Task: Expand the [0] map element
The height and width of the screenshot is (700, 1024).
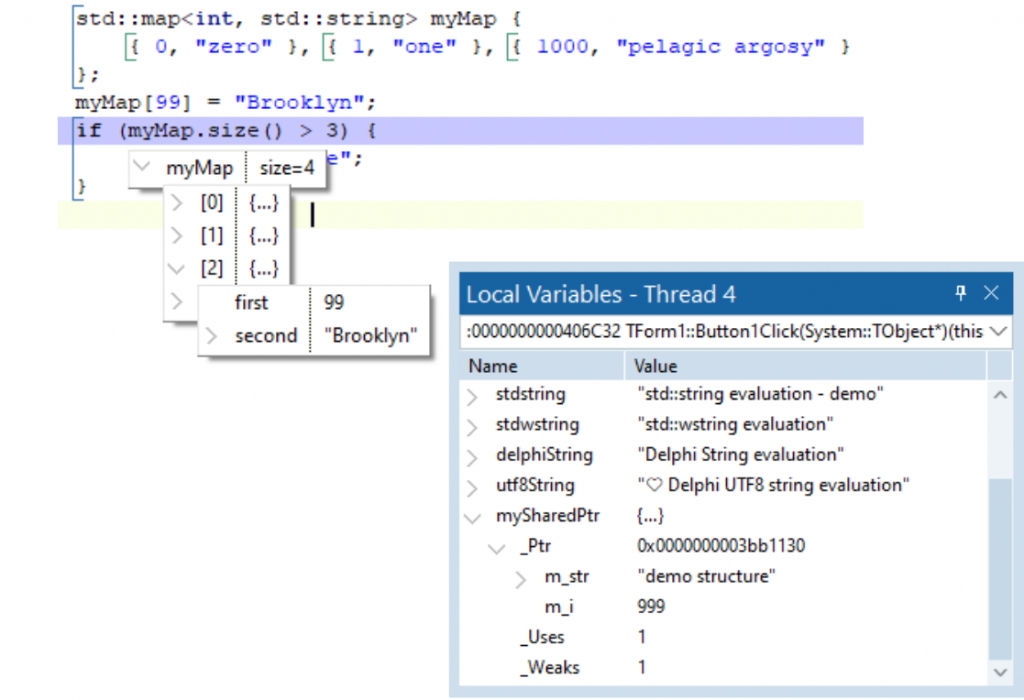Action: point(176,203)
